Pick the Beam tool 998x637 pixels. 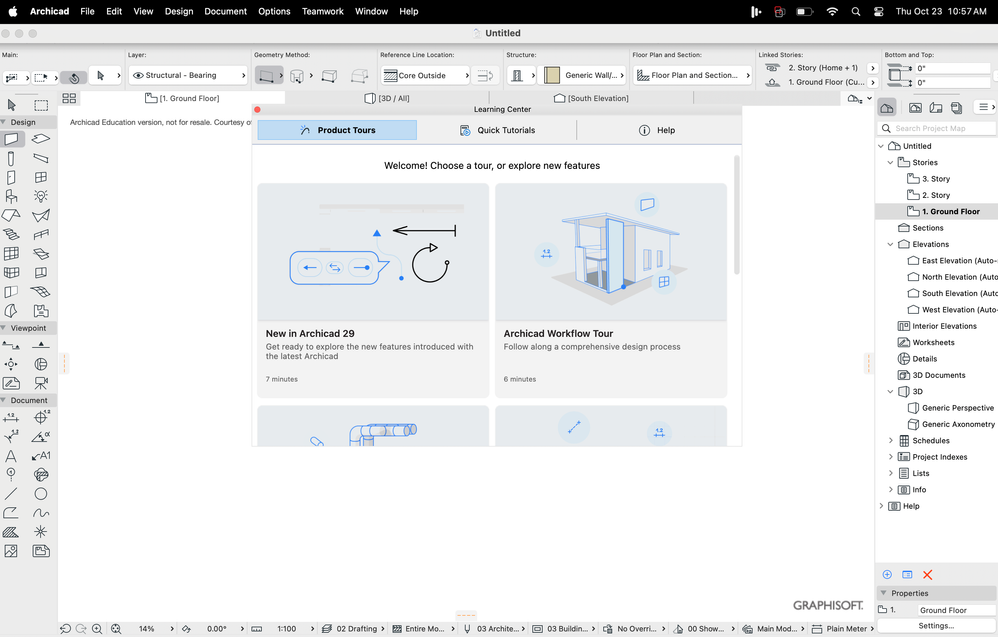41,158
